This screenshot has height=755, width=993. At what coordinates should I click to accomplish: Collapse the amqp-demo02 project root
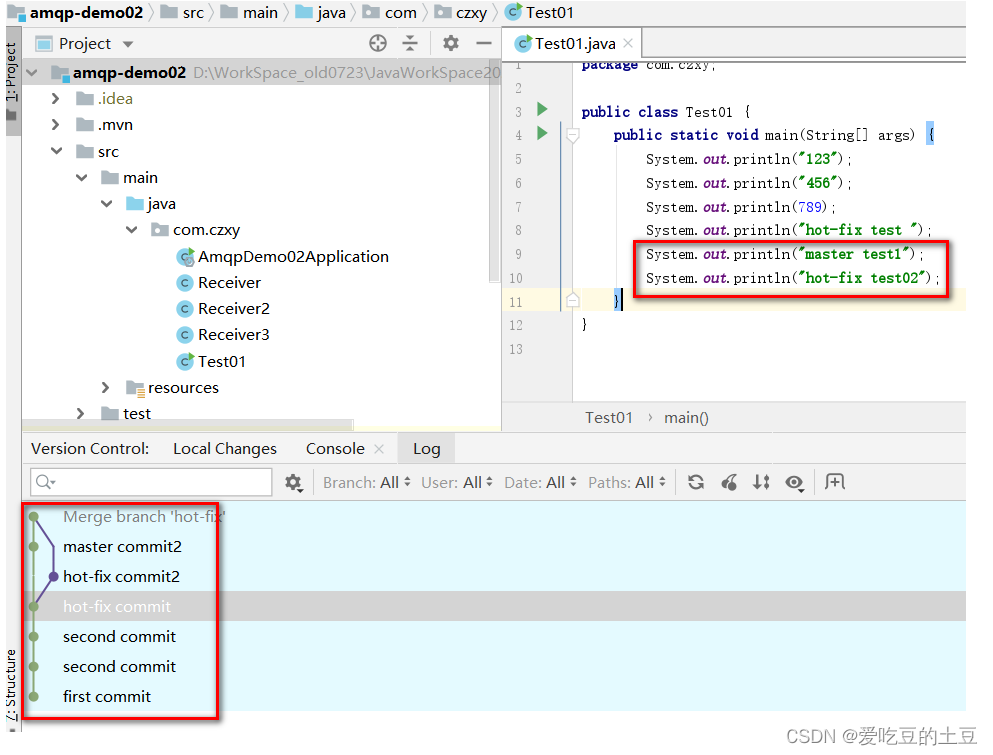(x=32, y=73)
